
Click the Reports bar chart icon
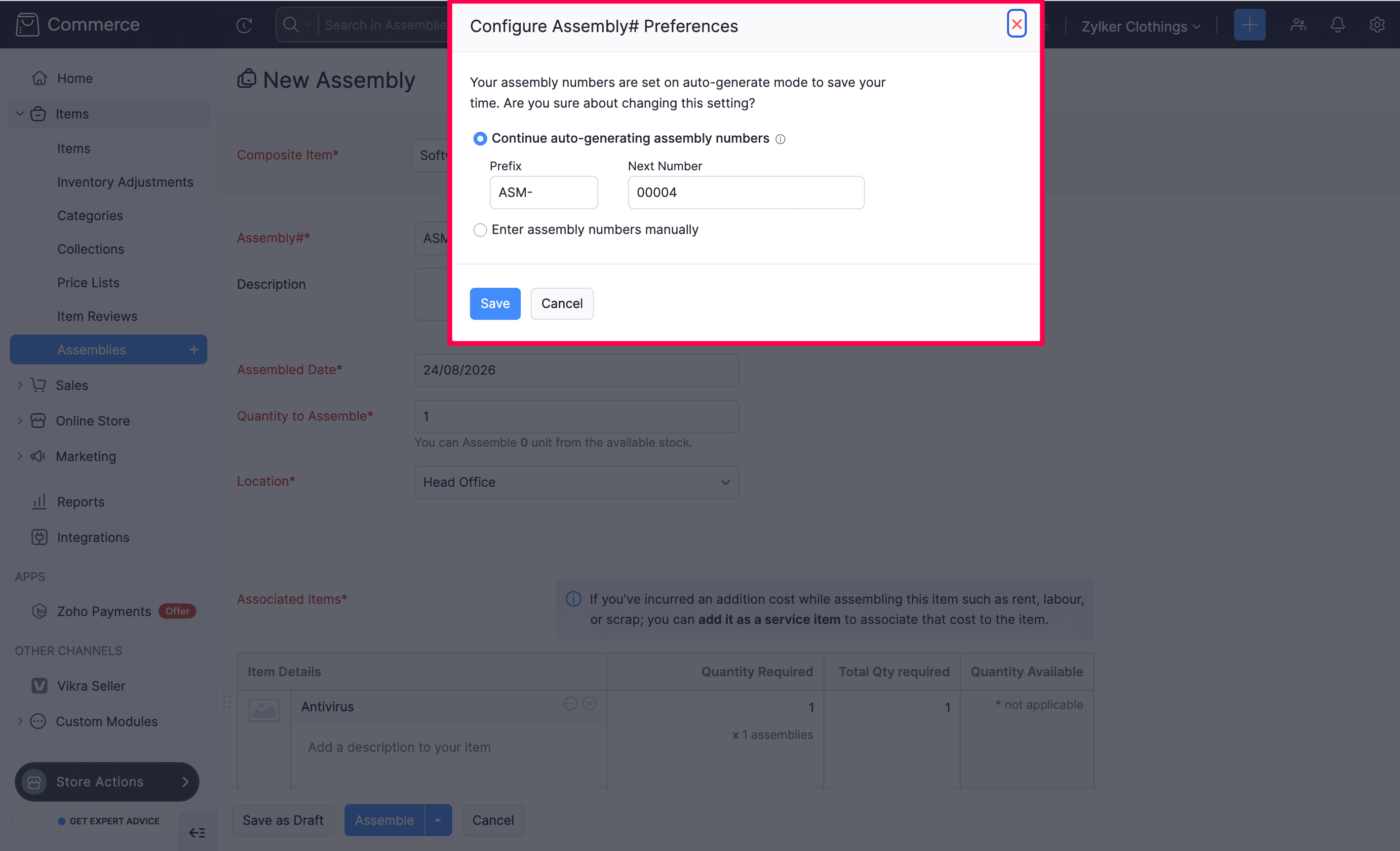click(x=39, y=502)
